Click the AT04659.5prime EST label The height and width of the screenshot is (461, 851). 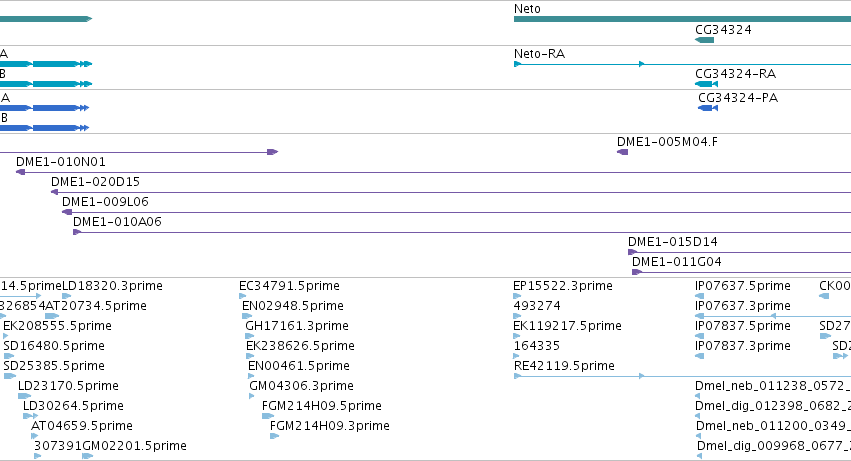(82, 426)
